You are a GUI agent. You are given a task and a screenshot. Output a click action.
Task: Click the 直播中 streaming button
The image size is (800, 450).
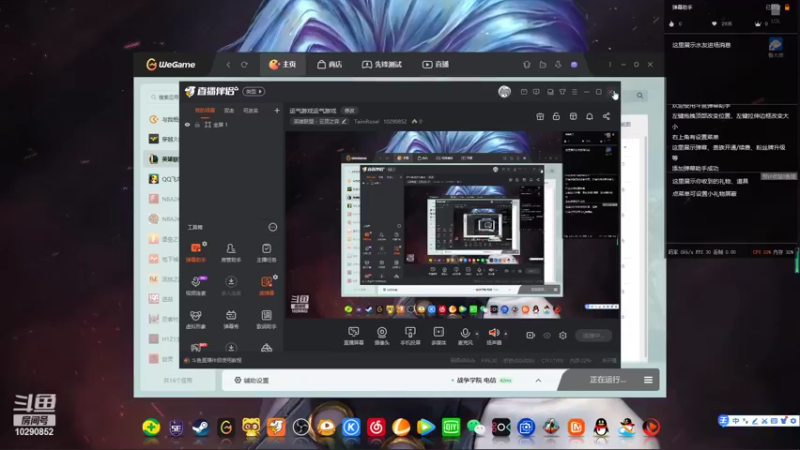click(593, 335)
